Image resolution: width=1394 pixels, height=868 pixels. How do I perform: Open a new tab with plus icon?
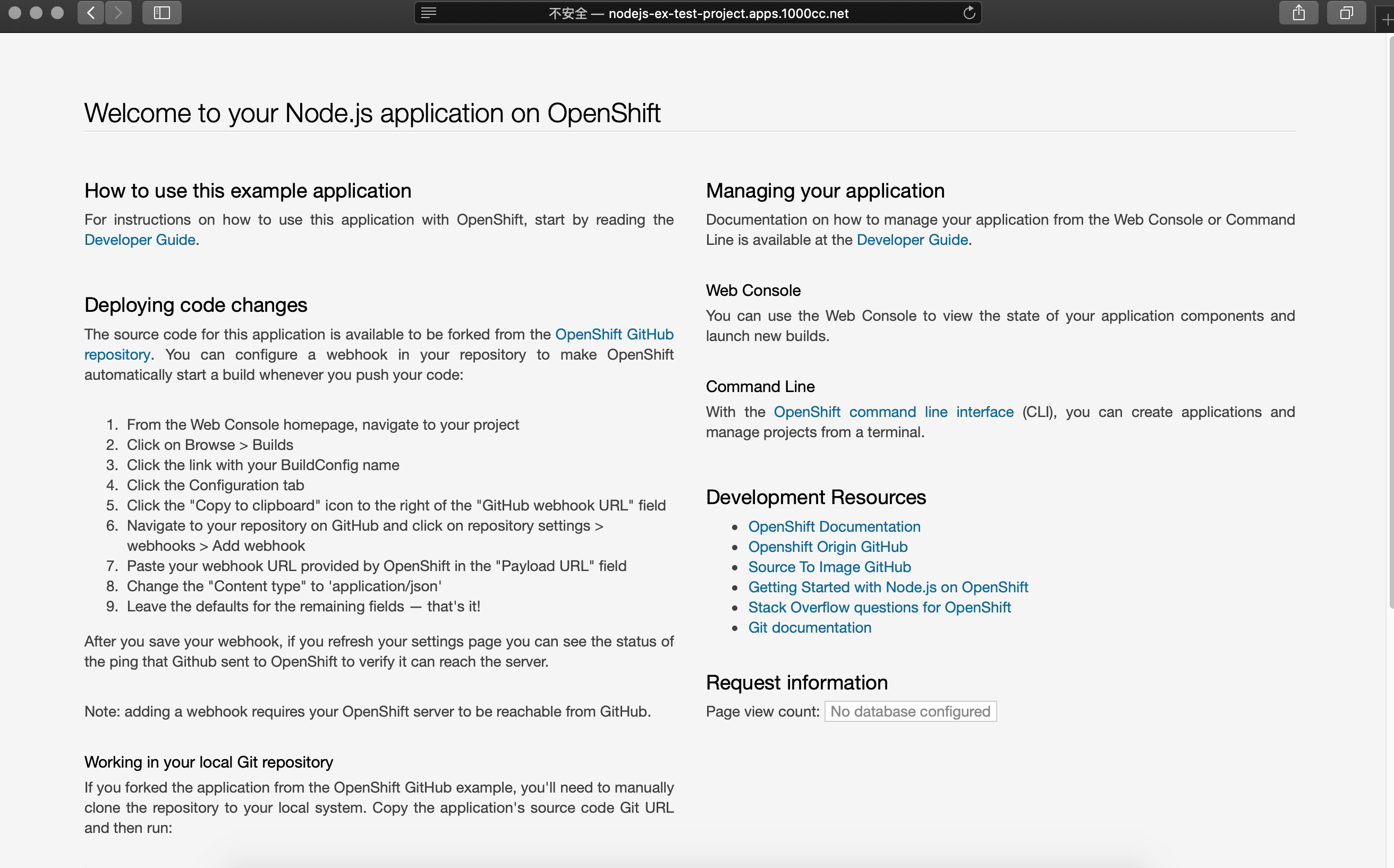(1387, 20)
